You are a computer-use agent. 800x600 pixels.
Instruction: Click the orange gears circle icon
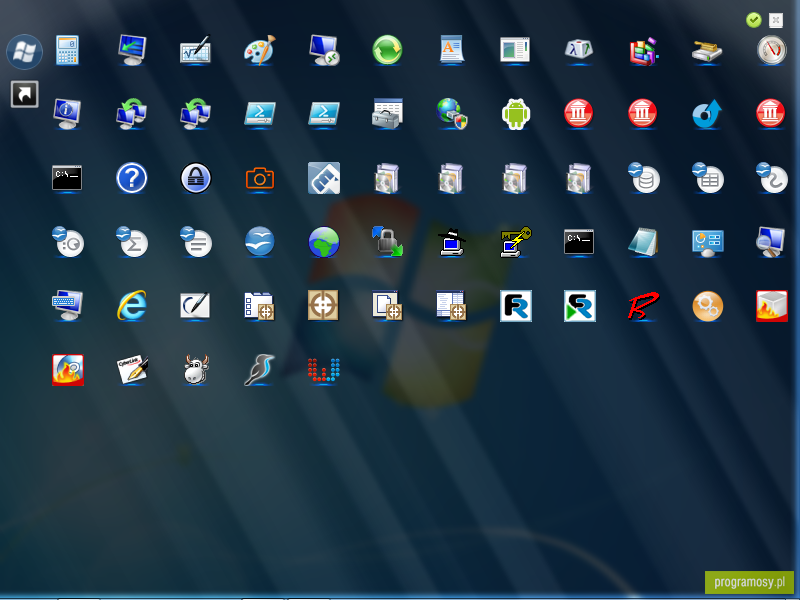point(707,306)
